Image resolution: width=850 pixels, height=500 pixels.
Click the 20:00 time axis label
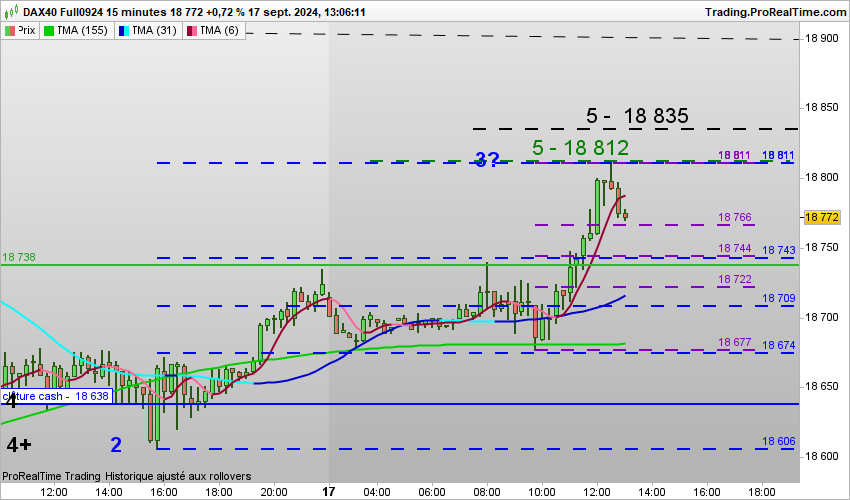click(274, 492)
